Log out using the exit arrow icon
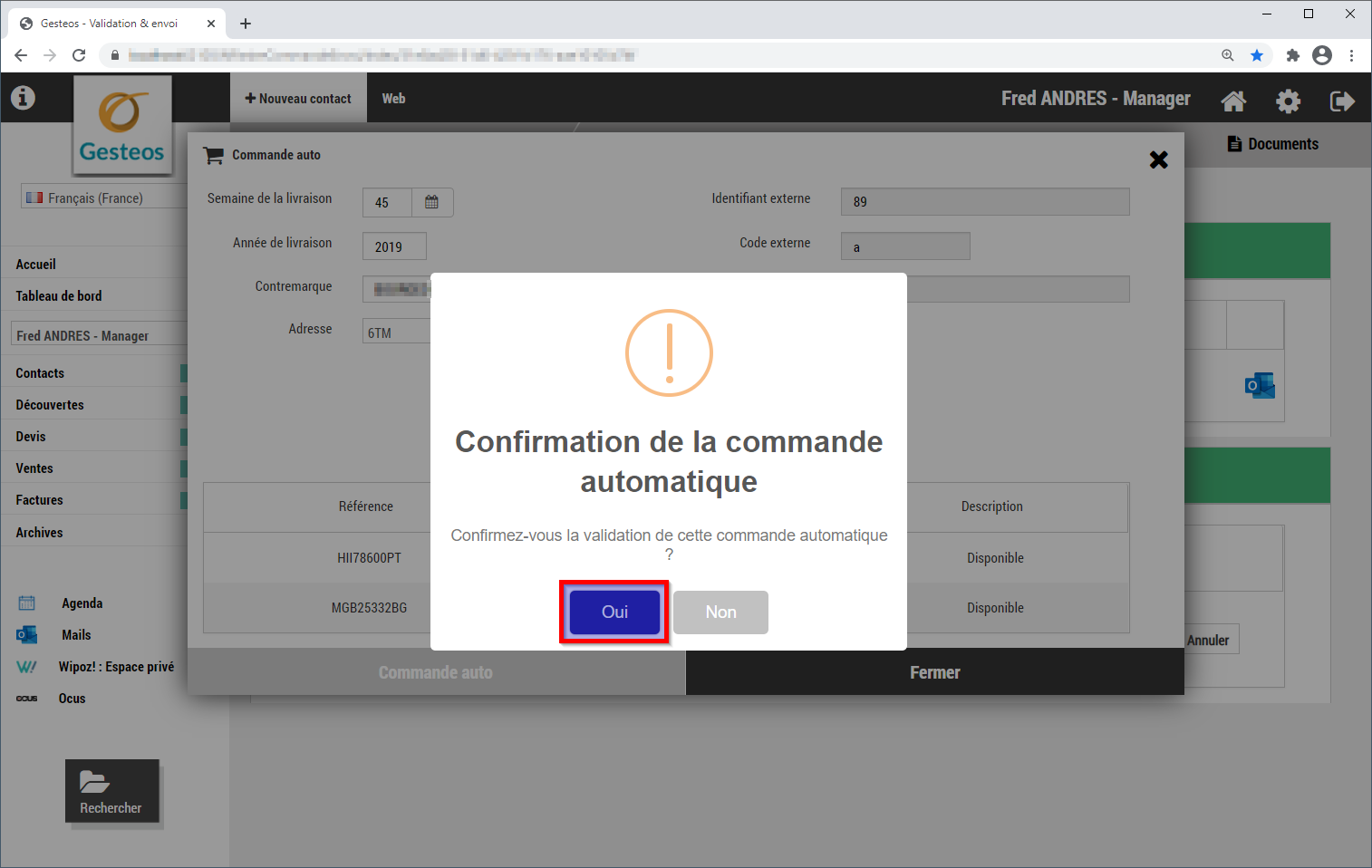 (x=1341, y=101)
